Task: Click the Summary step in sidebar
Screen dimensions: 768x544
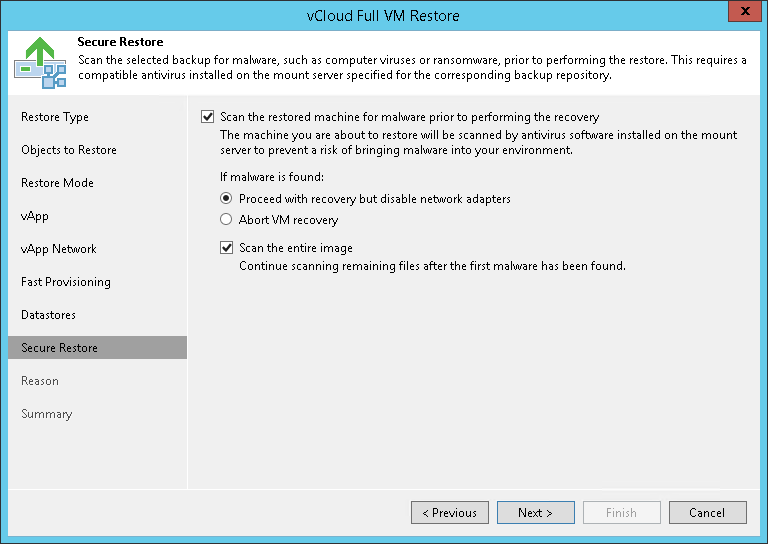Action: click(47, 414)
